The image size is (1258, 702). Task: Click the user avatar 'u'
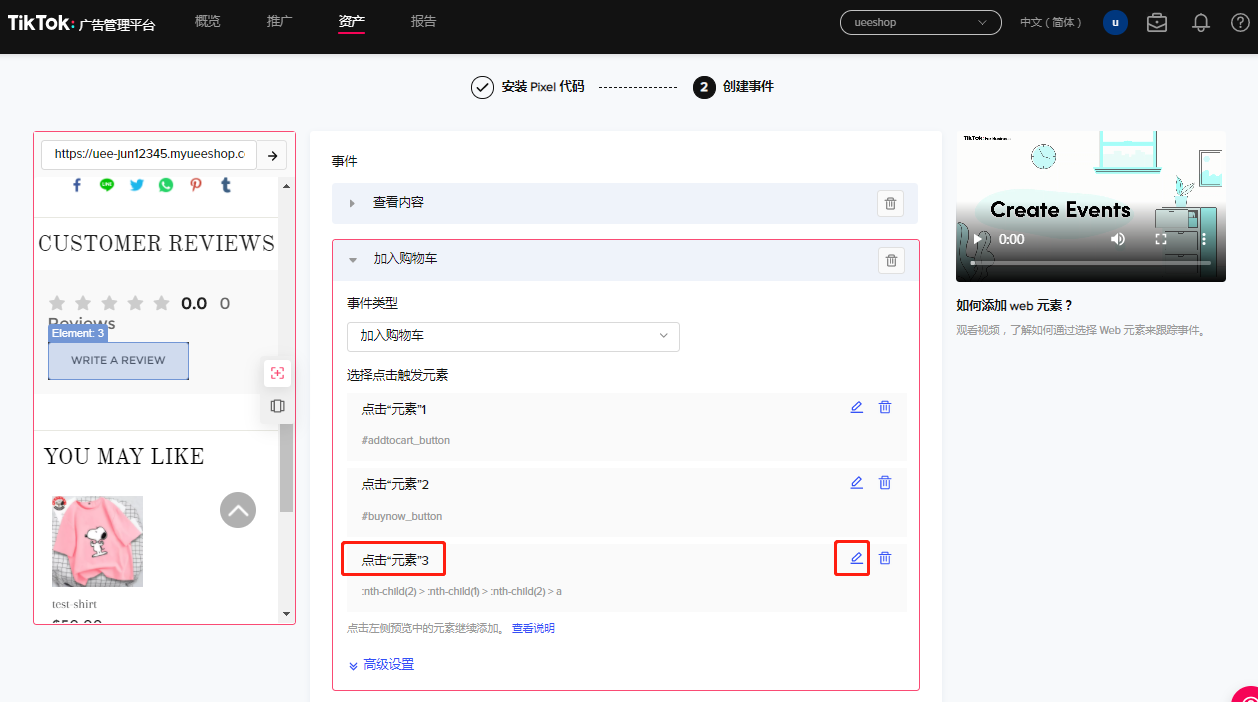(1115, 22)
